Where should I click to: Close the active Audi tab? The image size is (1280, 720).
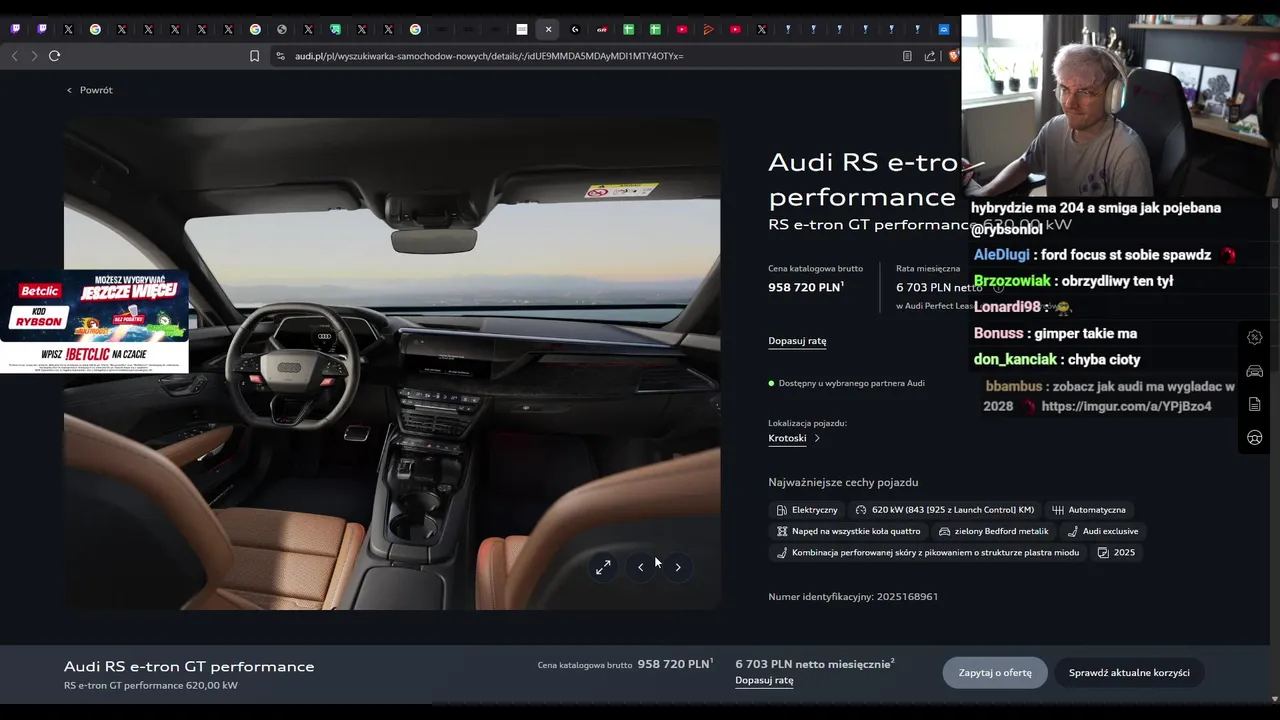coord(548,29)
